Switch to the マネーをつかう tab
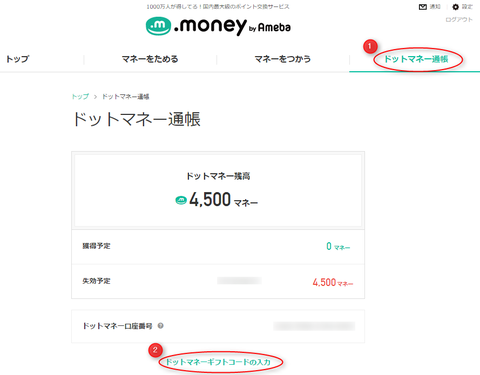This screenshot has width=480, height=375. click(283, 59)
